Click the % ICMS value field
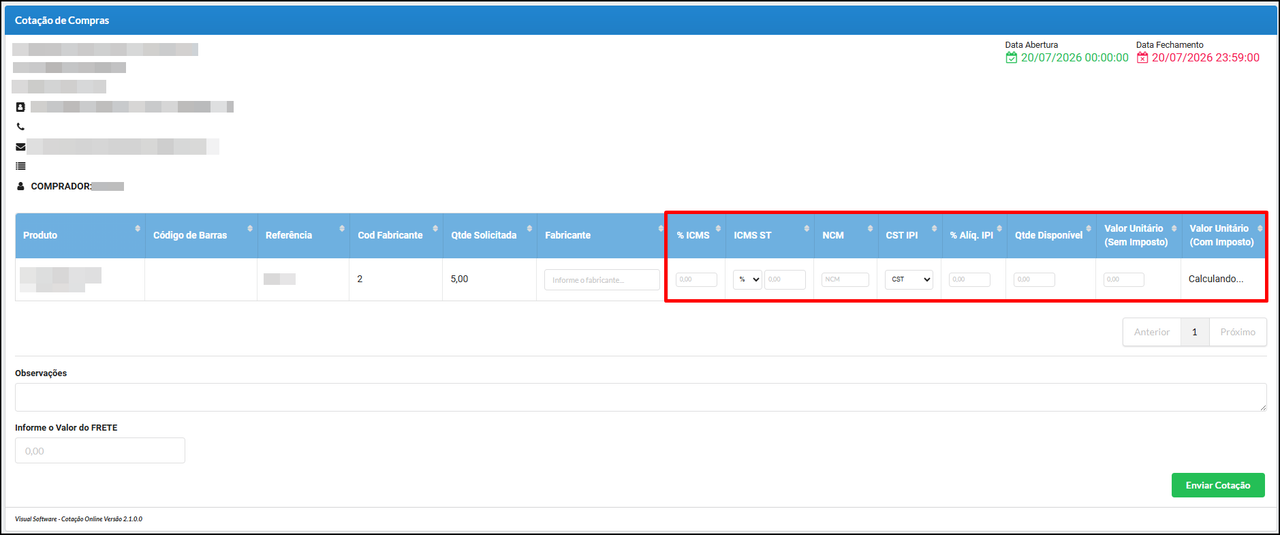The image size is (1280, 535). click(x=696, y=280)
